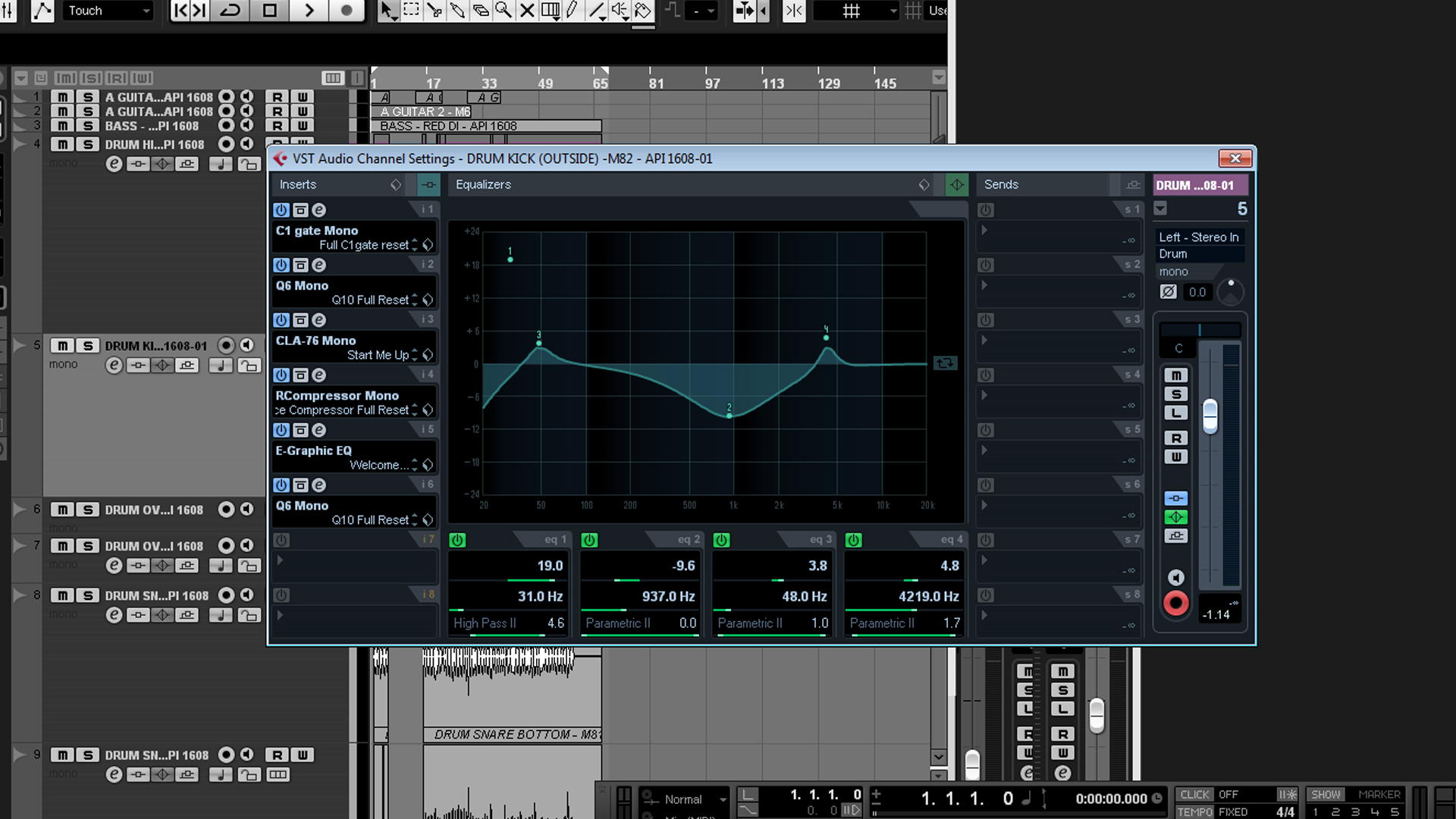This screenshot has width=1456, height=819.
Task: Enable send slot s 1 power
Action: 986,210
